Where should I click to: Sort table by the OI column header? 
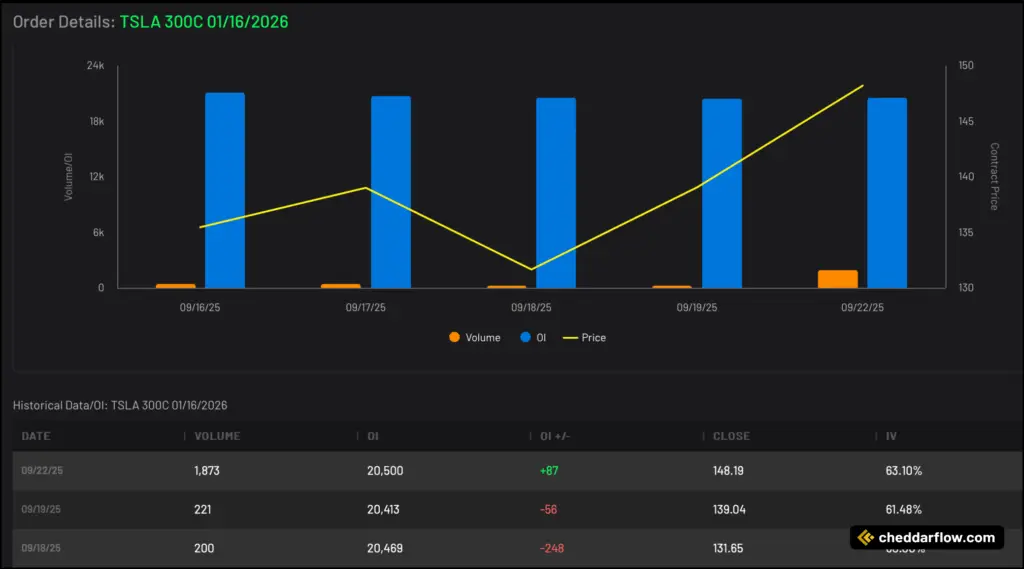pos(373,436)
